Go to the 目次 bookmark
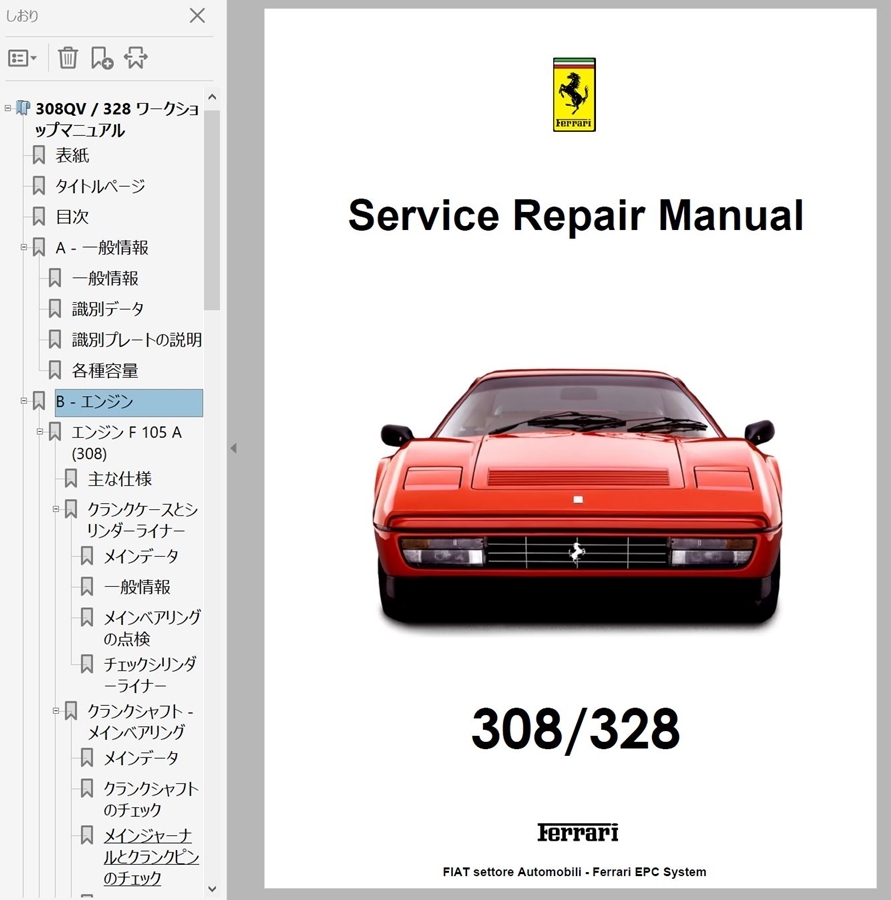 click(x=72, y=217)
